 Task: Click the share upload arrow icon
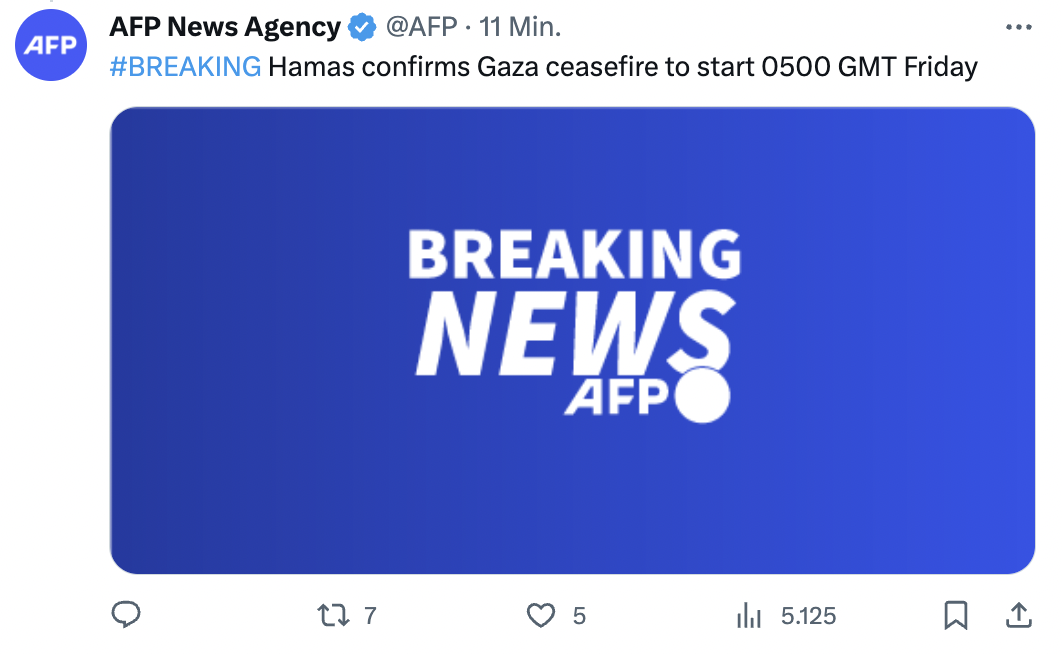[1017, 615]
